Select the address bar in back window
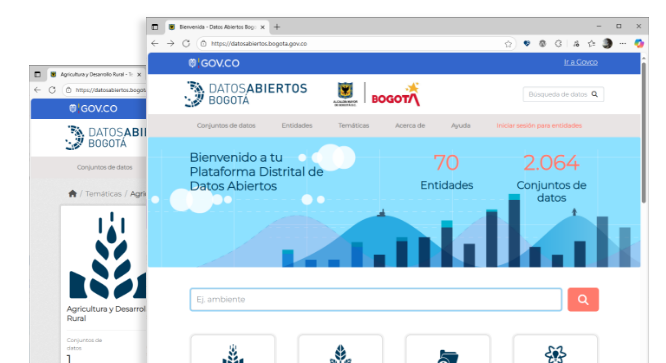The image size is (666, 363). coord(104,90)
